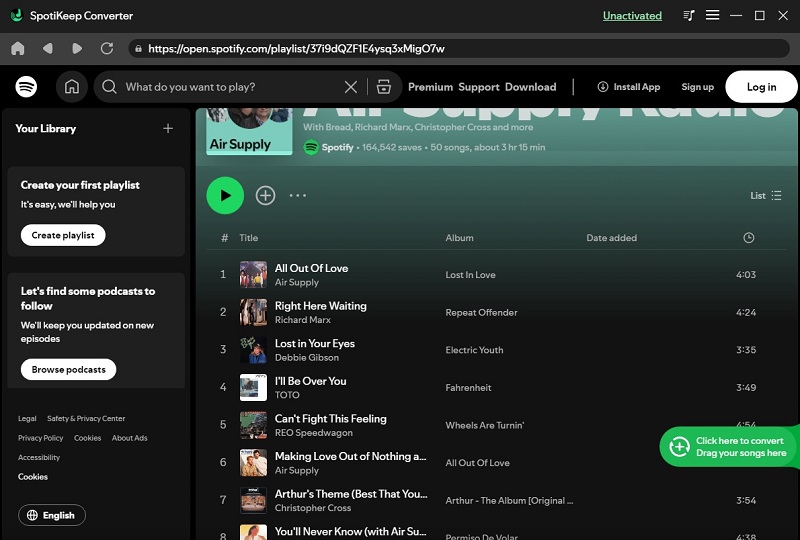Open the Support link

[479, 87]
